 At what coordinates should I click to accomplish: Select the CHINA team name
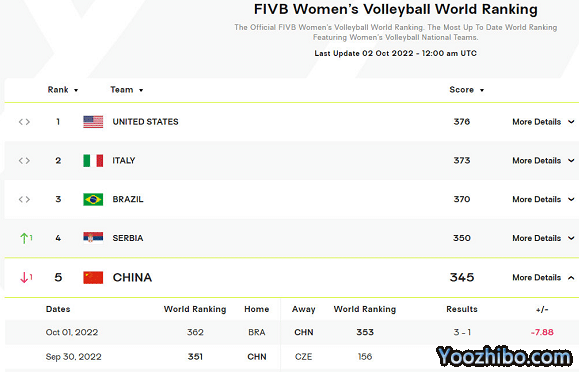pyautogui.click(x=132, y=277)
